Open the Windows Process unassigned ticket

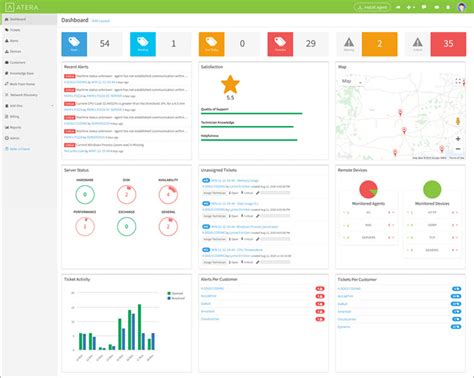coord(244,227)
